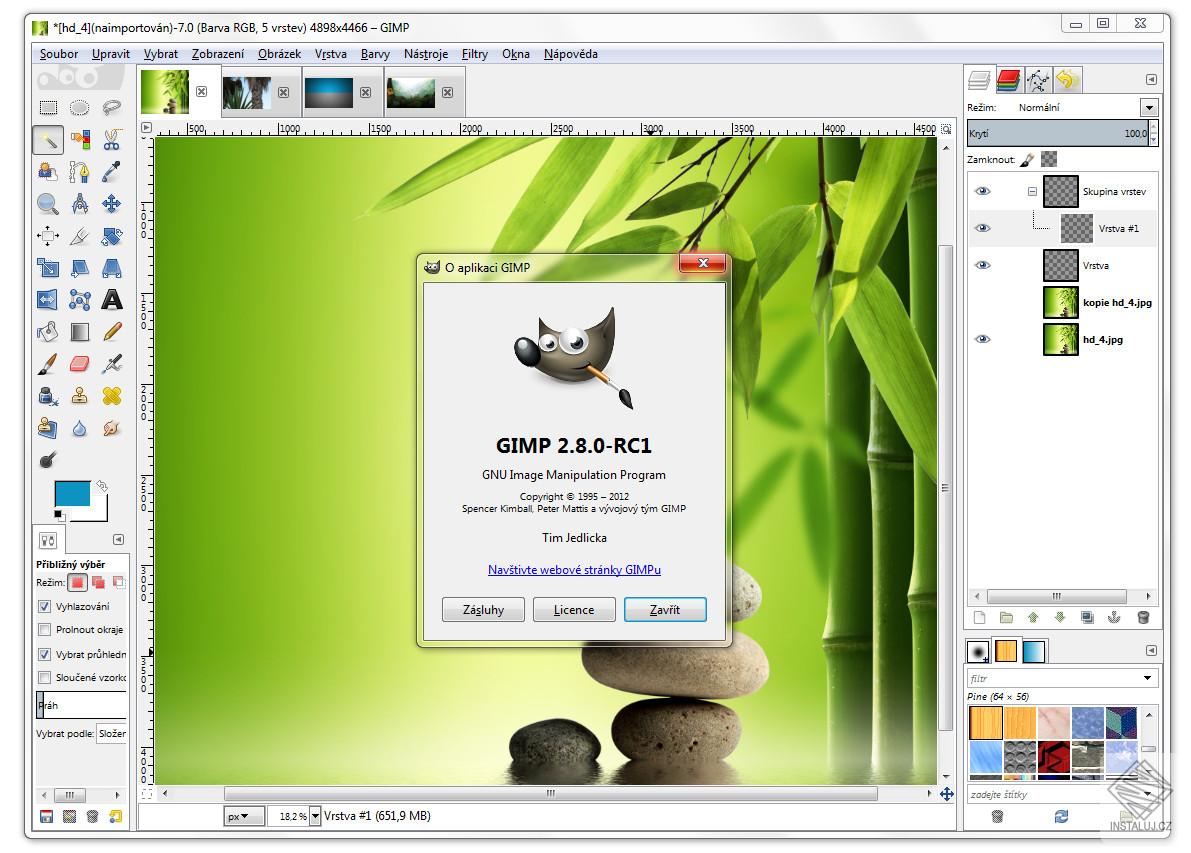Viewport: 1191px width, 853px height.
Task: Pick the Crop tool
Action: tap(80, 236)
